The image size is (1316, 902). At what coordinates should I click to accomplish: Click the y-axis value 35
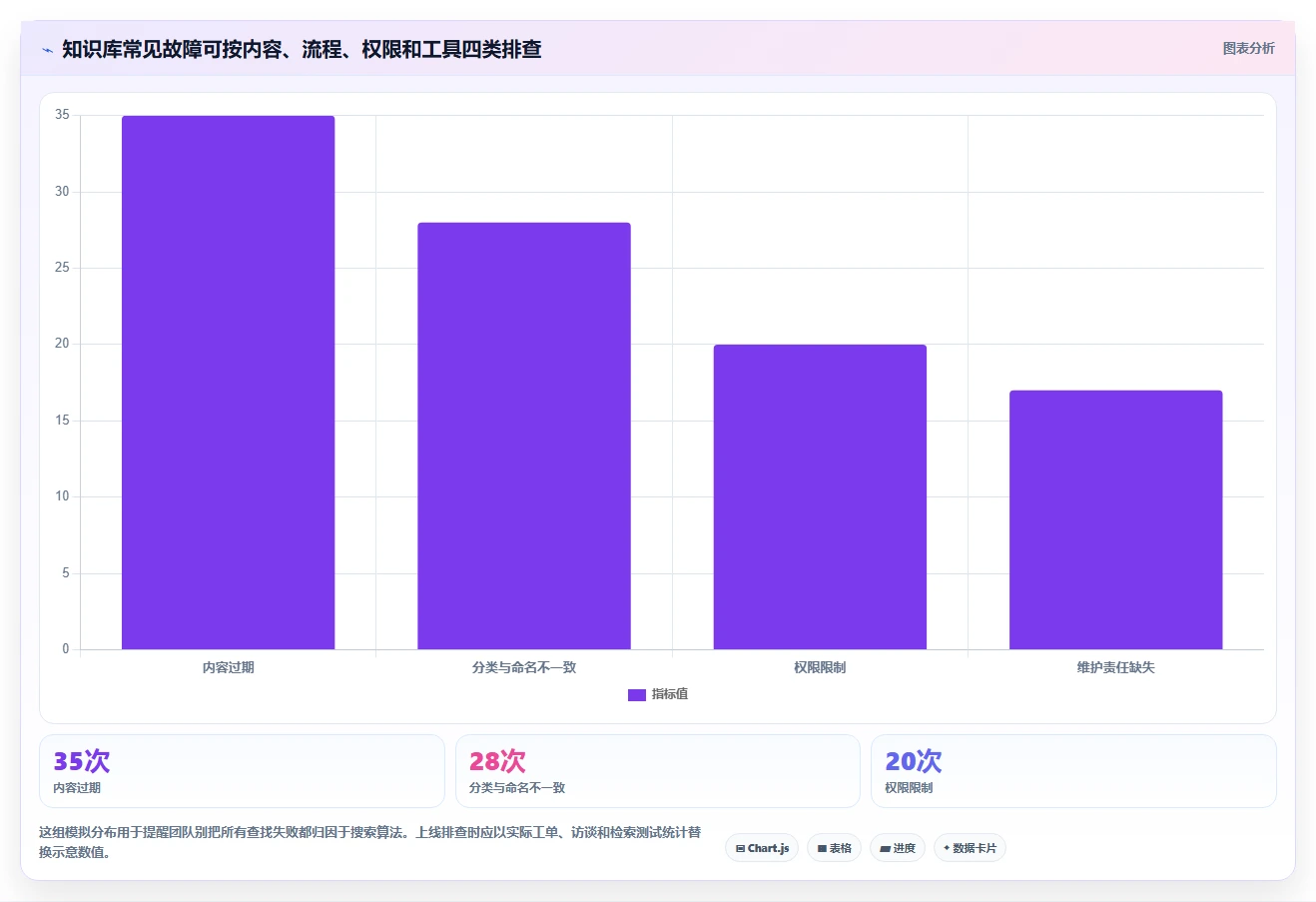(62, 115)
